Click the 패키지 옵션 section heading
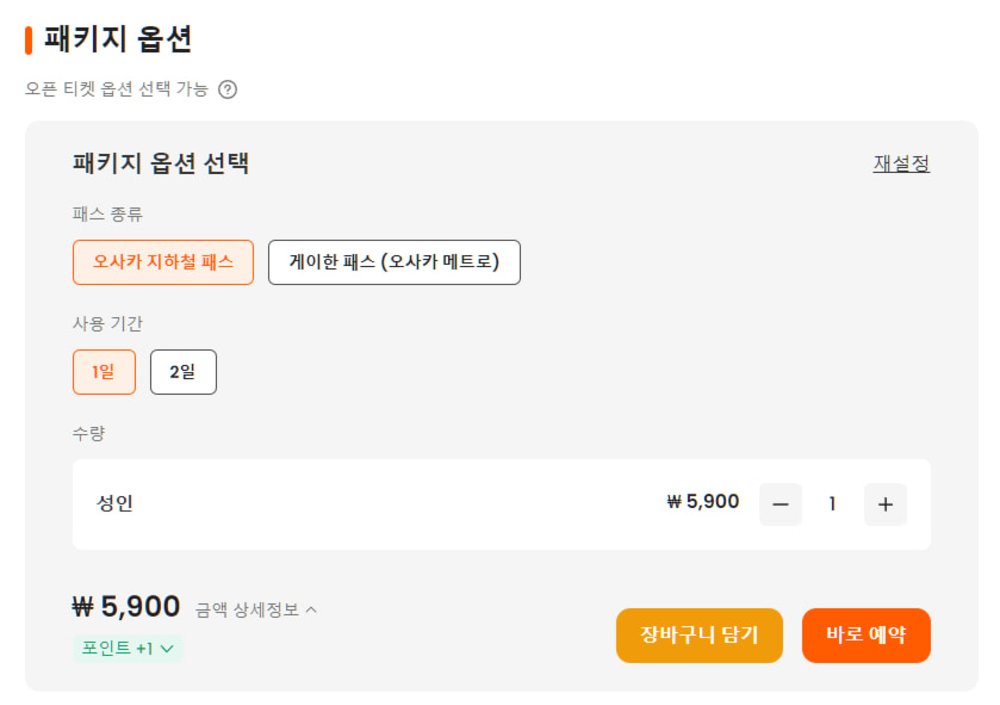 (x=117, y=40)
